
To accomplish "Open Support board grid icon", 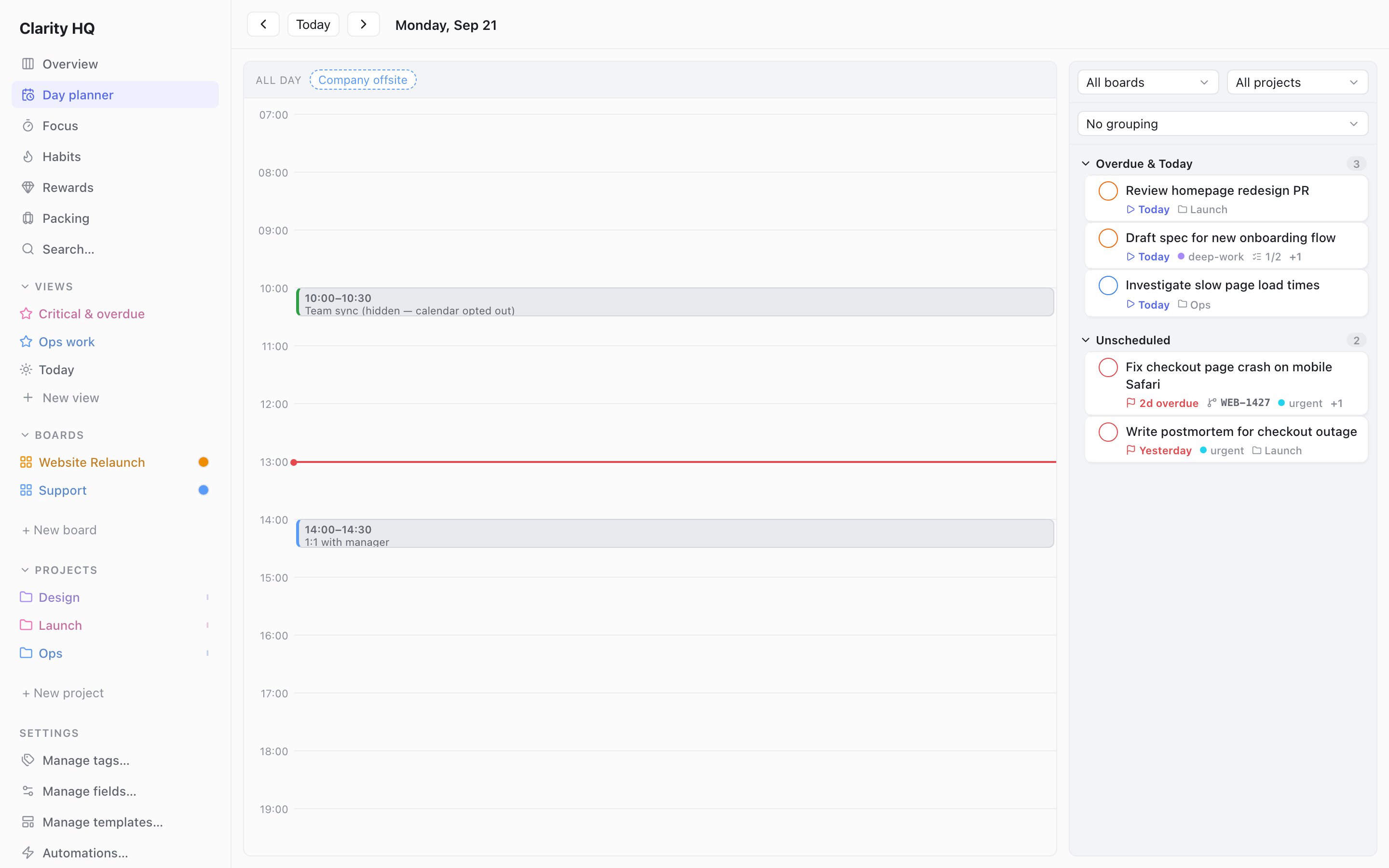I will coord(26,490).
